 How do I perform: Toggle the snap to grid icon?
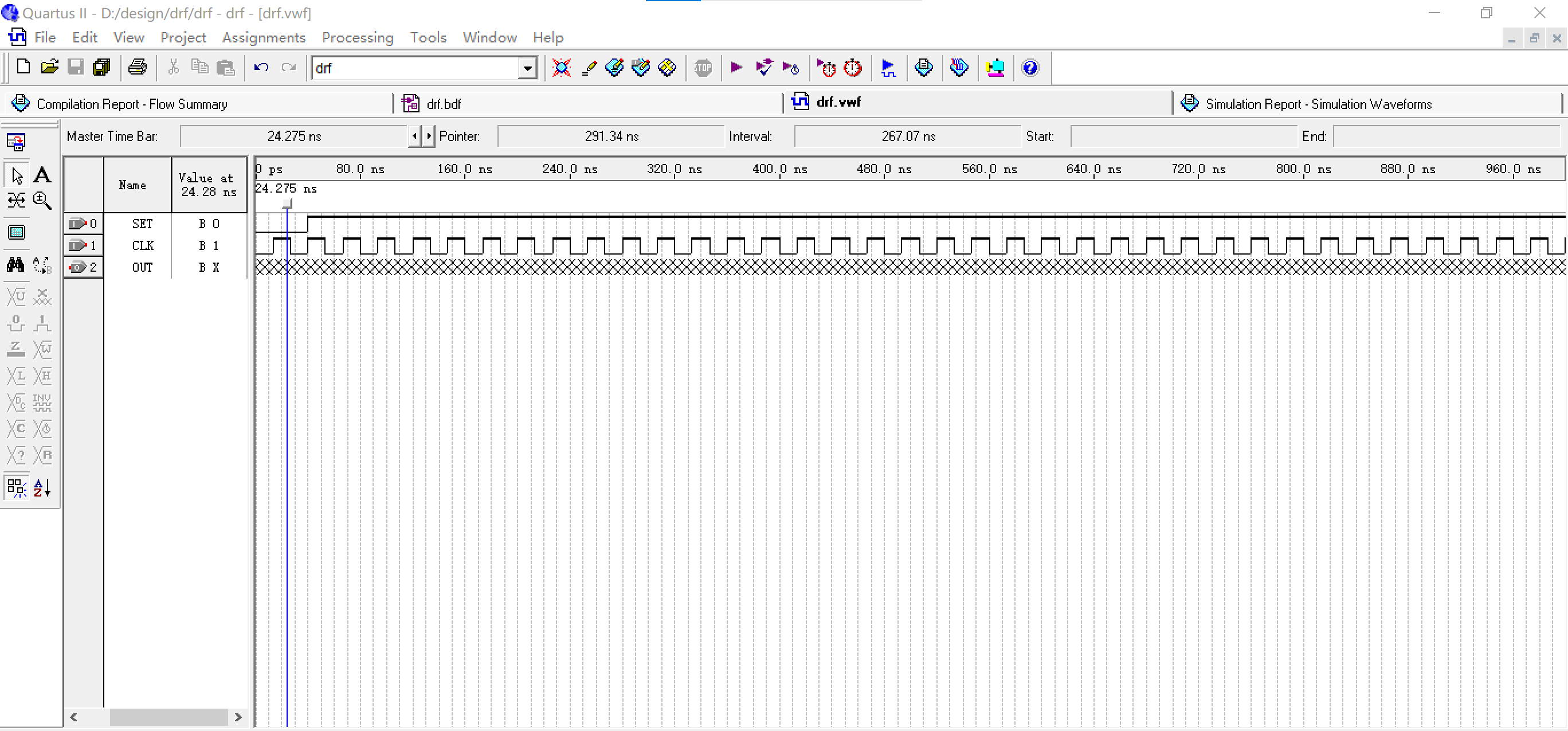tap(16, 488)
